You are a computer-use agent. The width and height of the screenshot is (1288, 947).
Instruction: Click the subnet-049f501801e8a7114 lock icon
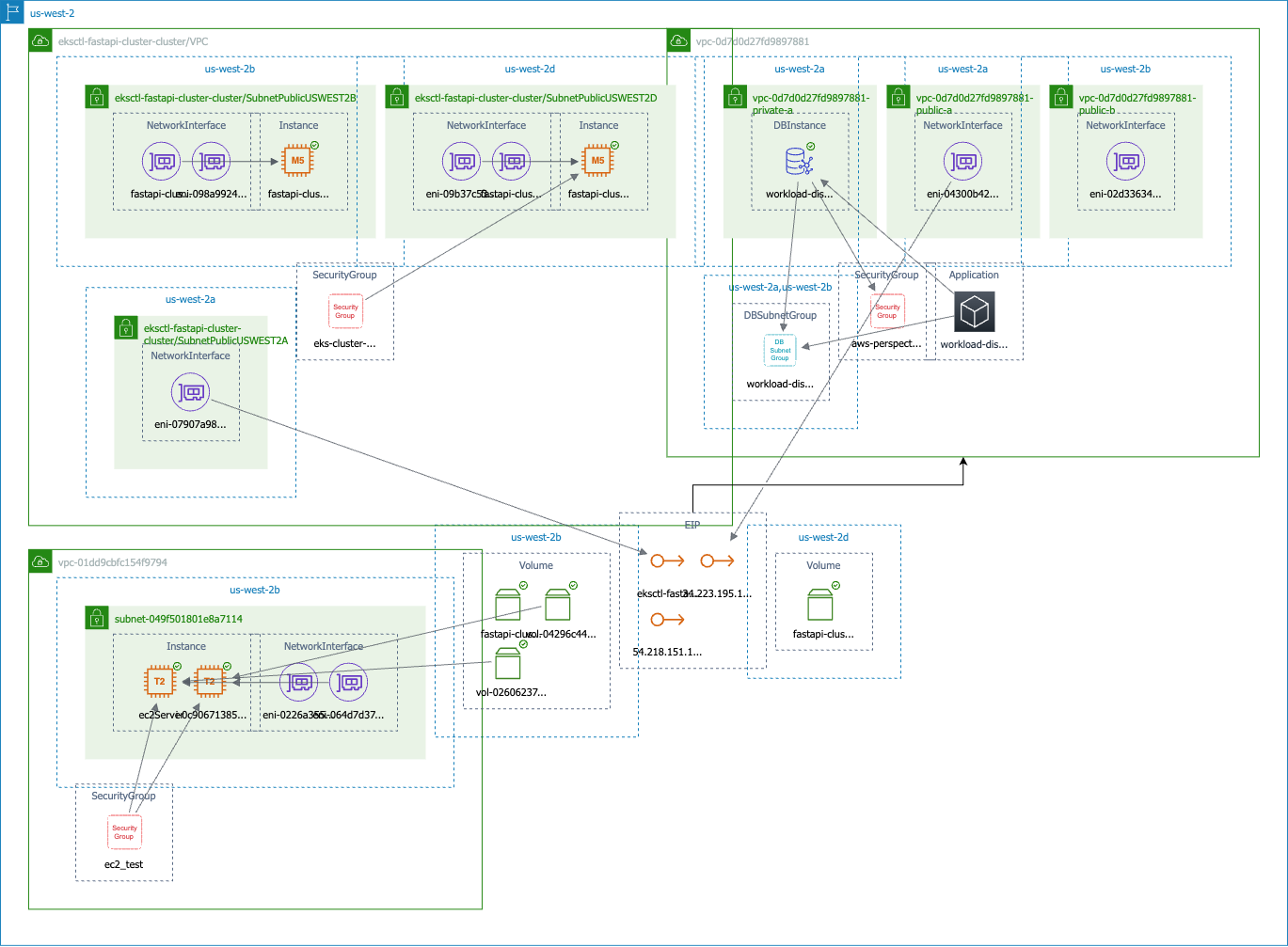tap(97, 618)
